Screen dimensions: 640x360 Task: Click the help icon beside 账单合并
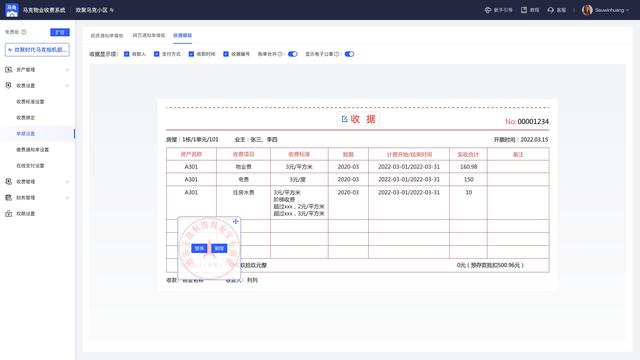click(x=280, y=54)
